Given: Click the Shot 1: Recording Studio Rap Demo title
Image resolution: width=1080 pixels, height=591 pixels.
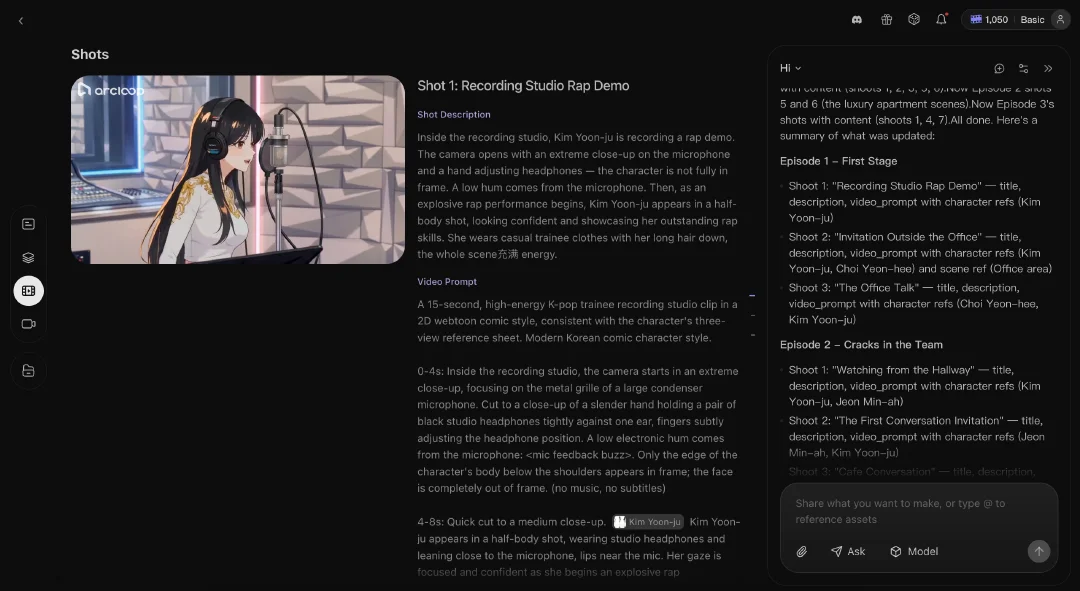Looking at the screenshot, I should (523, 85).
